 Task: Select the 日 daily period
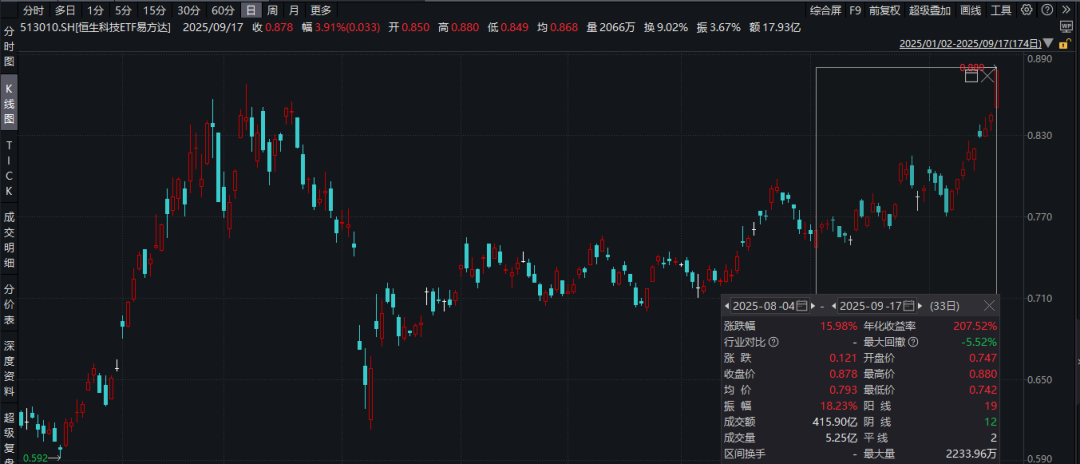click(x=251, y=10)
